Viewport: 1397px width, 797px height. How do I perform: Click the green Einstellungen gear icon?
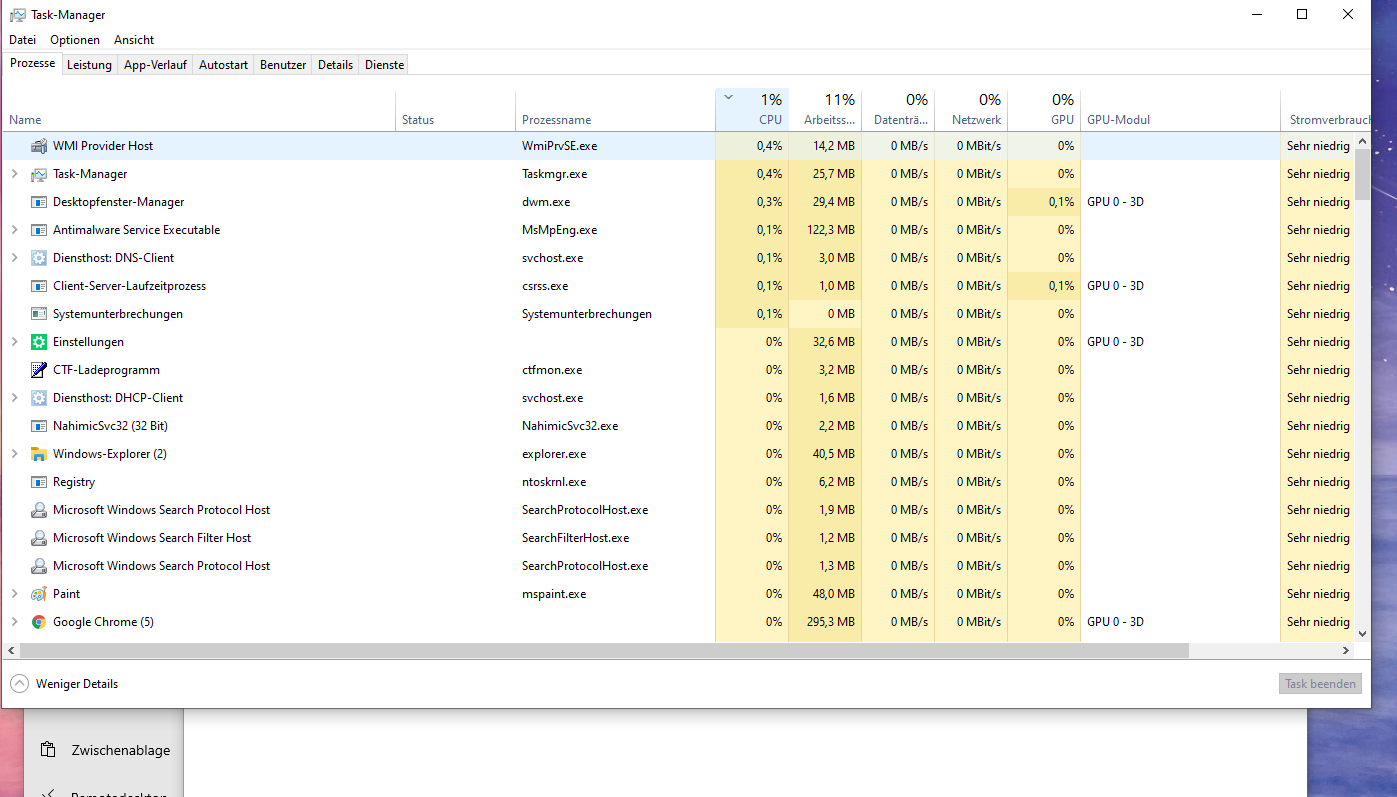39,342
